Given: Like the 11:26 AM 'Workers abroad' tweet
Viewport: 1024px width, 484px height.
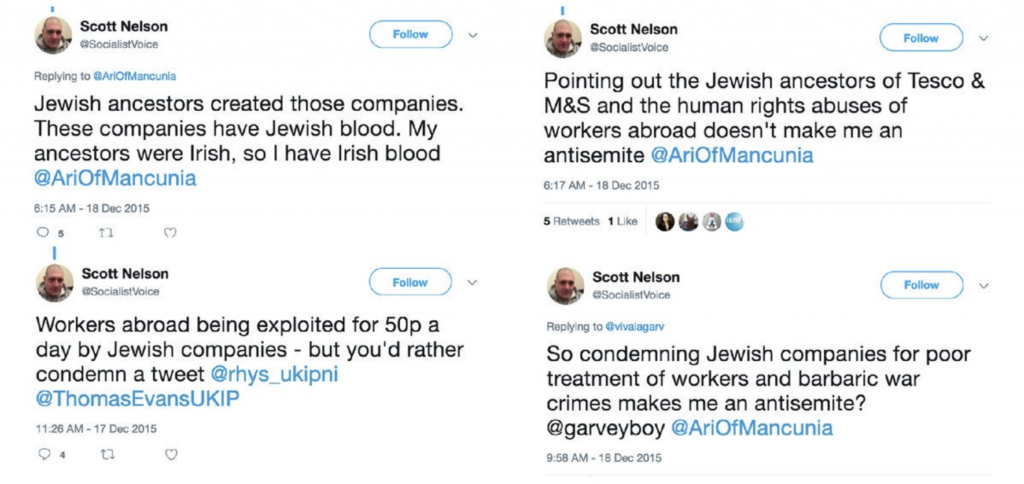Looking at the screenshot, I should (171, 455).
